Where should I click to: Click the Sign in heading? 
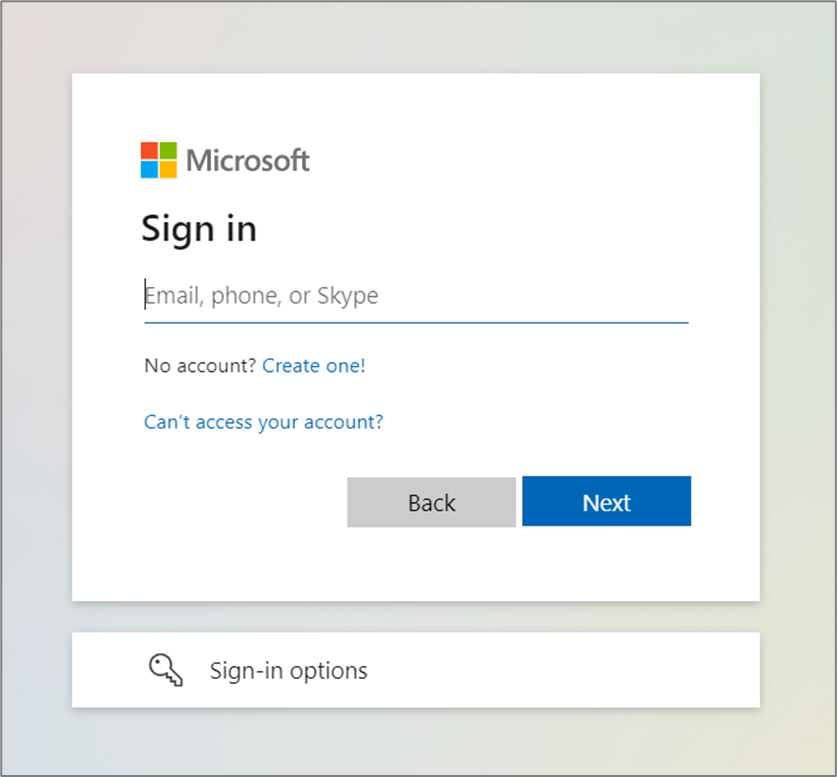click(x=199, y=229)
